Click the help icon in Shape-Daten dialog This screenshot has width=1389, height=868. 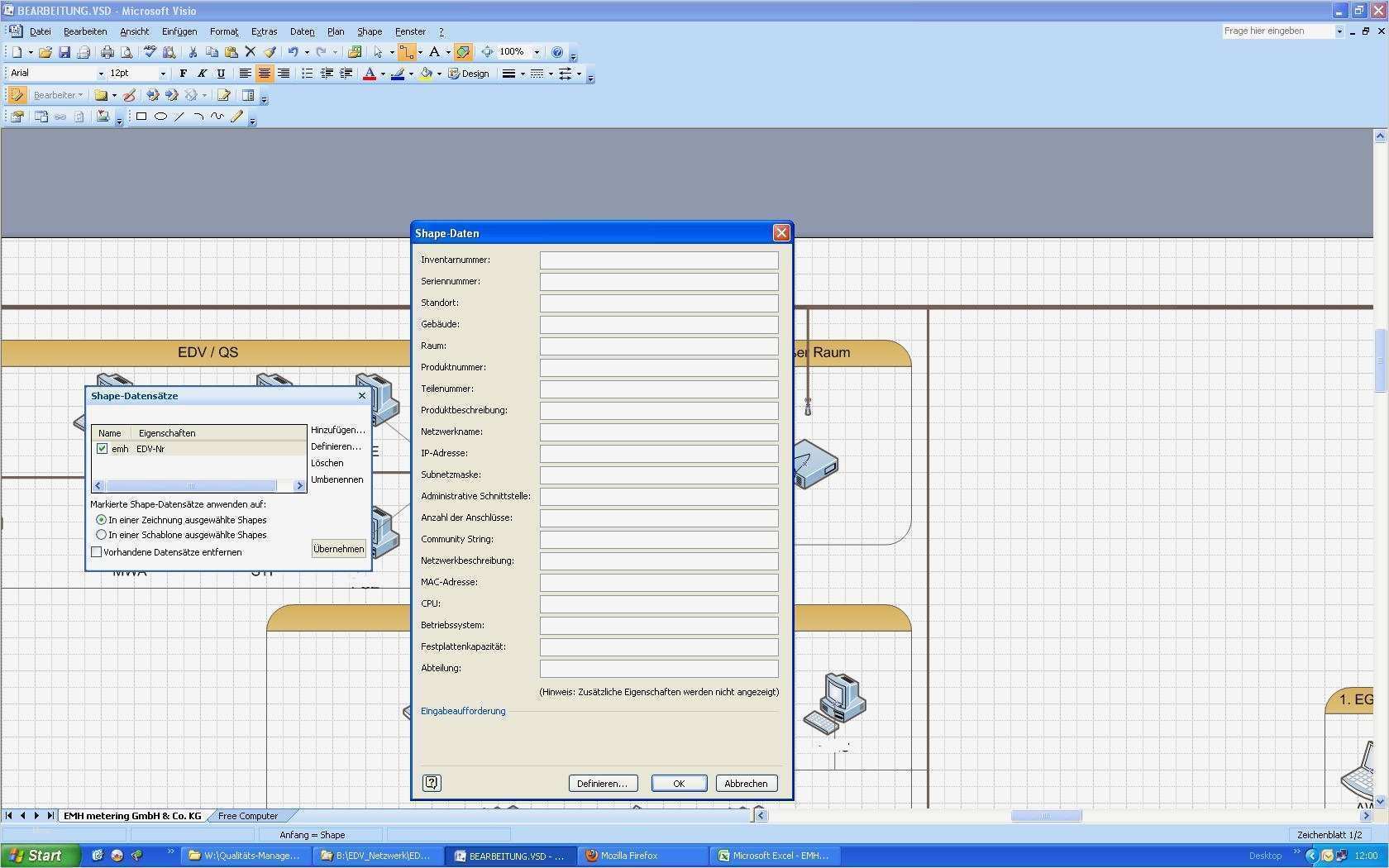(432, 783)
